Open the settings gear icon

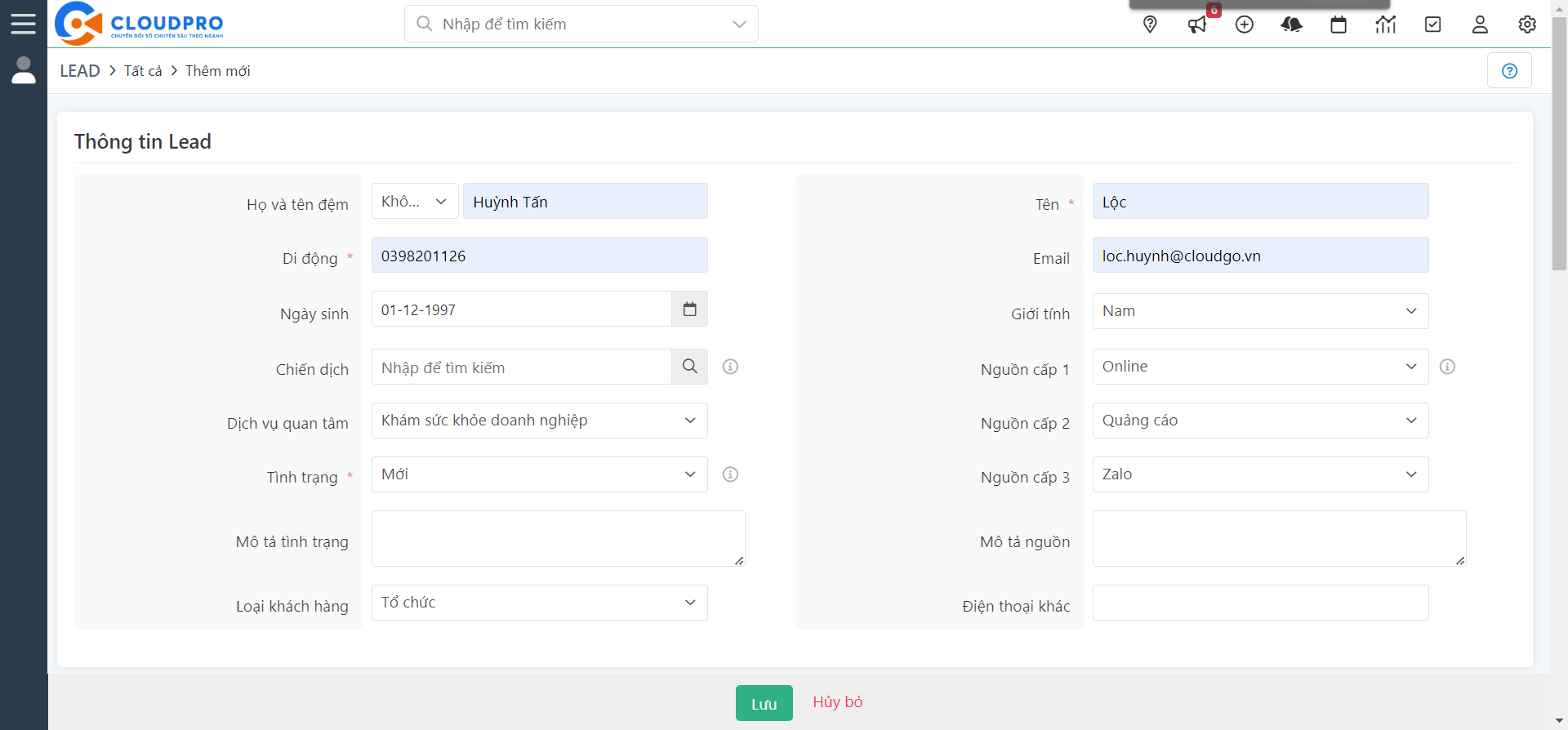pyautogui.click(x=1527, y=24)
